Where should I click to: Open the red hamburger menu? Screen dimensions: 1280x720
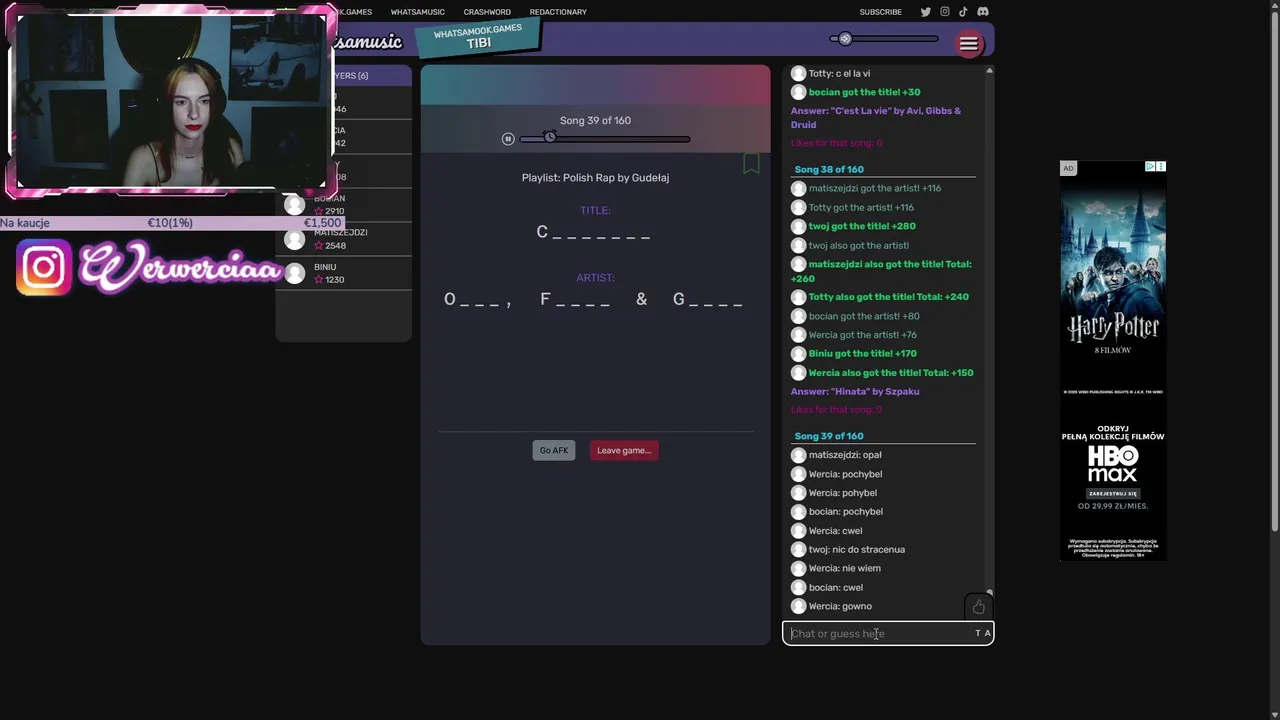[x=968, y=43]
